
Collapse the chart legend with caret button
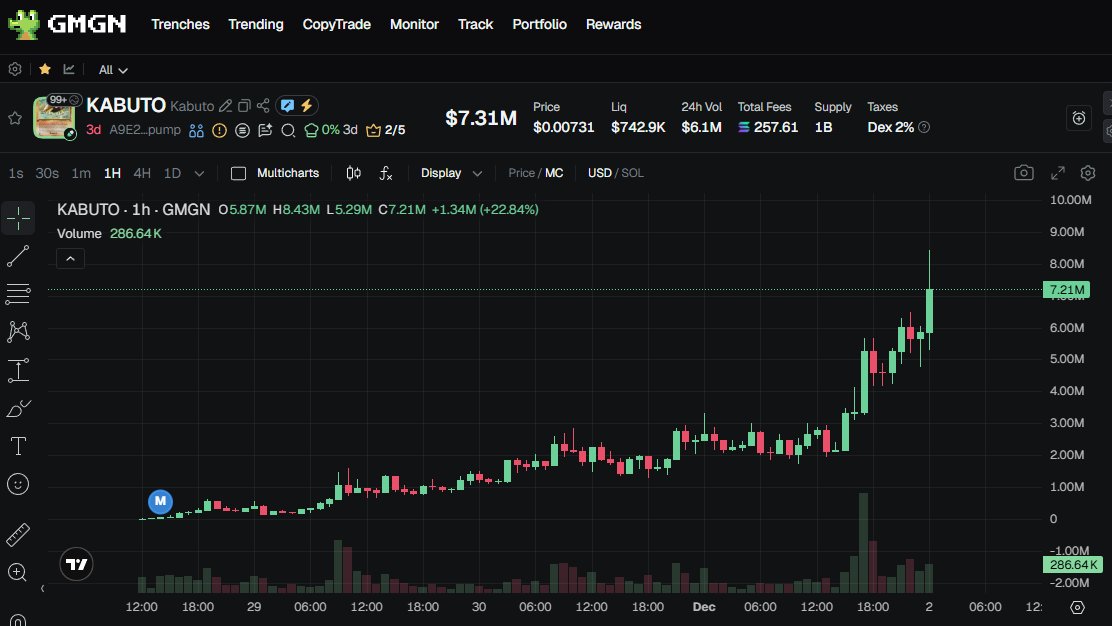(x=70, y=259)
